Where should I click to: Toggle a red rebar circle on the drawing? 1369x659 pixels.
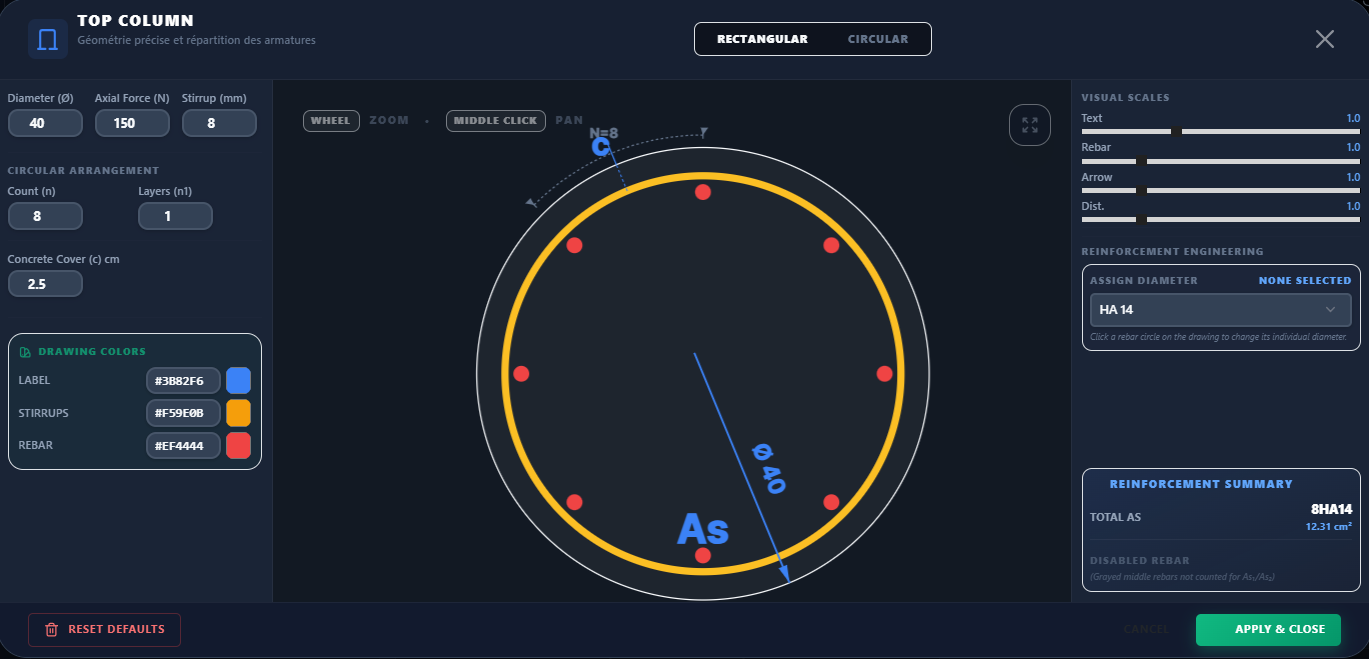[703, 192]
